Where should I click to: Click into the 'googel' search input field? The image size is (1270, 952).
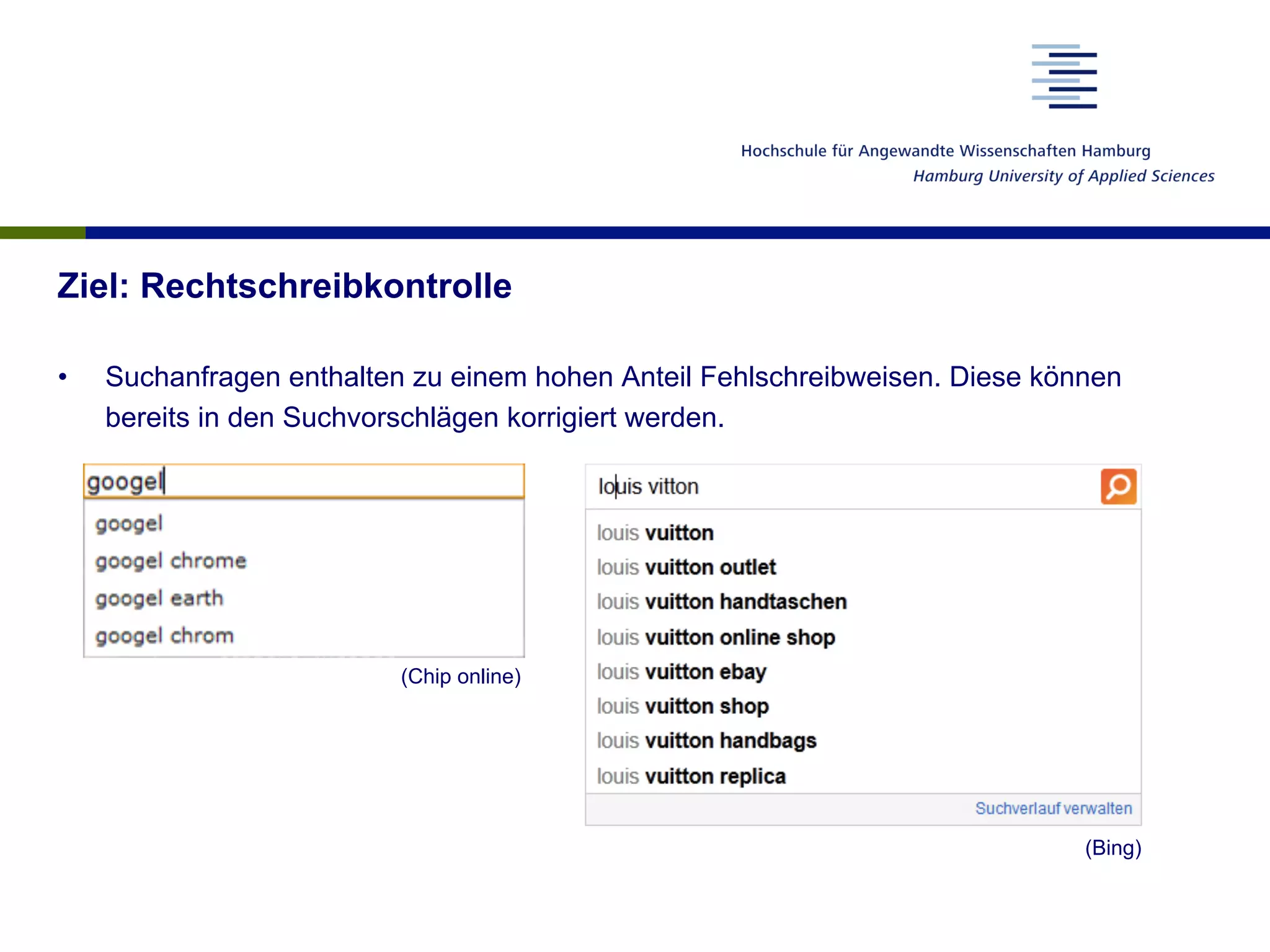[304, 482]
